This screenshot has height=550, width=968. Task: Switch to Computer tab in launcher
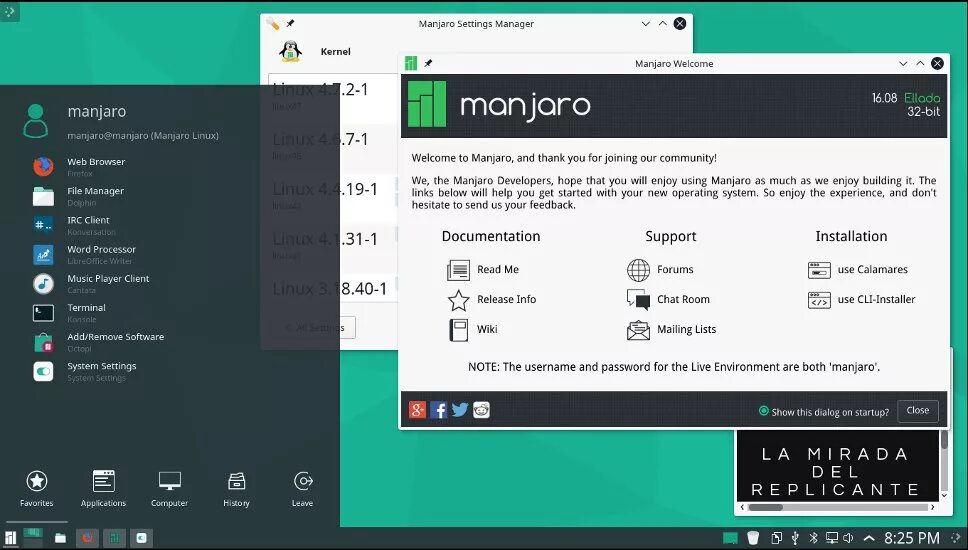pos(169,488)
